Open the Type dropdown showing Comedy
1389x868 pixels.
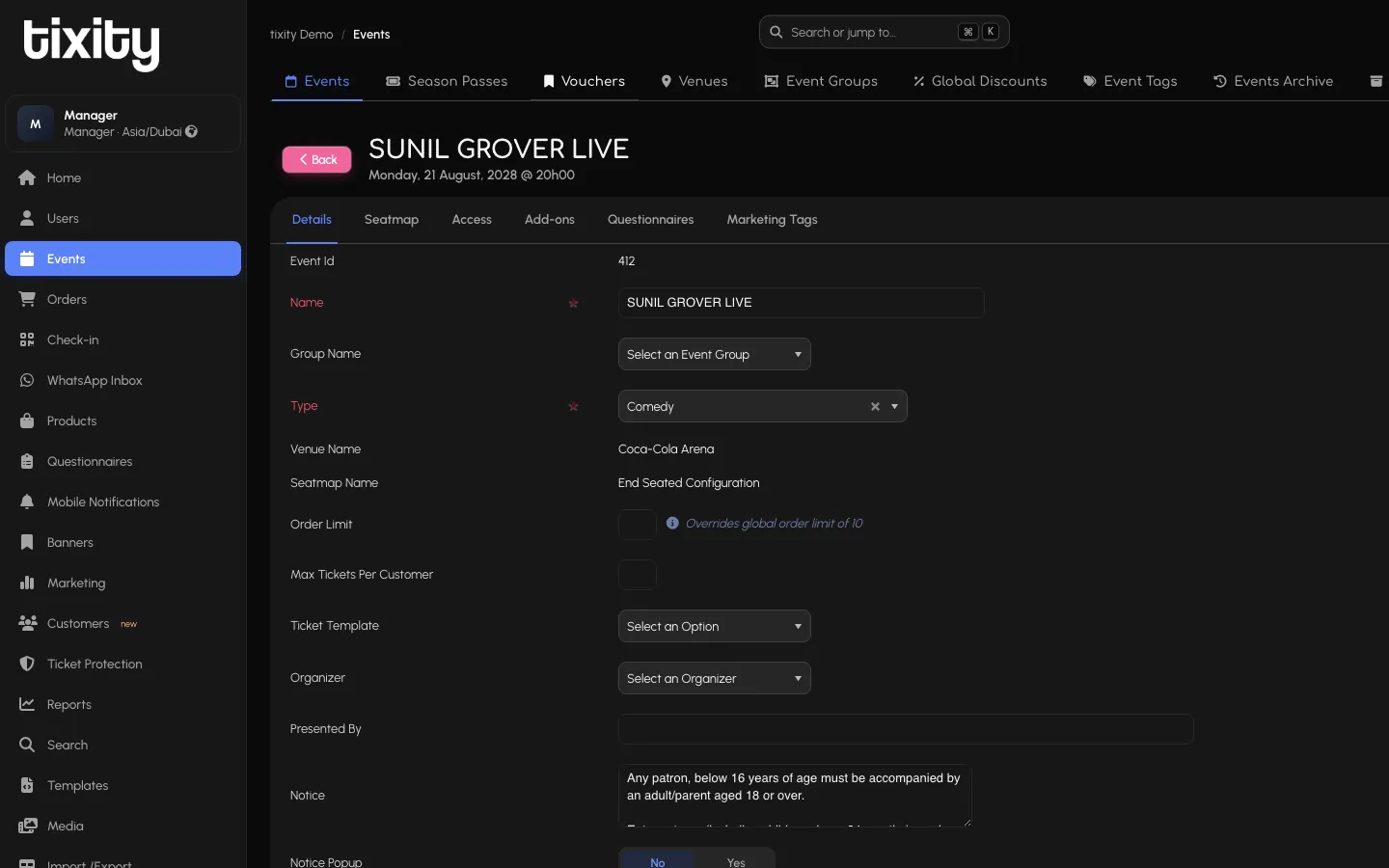point(762,406)
